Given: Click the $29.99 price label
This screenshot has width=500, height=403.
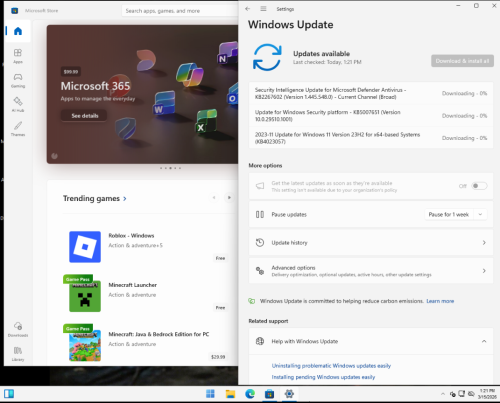Looking at the screenshot, I should point(218,357).
